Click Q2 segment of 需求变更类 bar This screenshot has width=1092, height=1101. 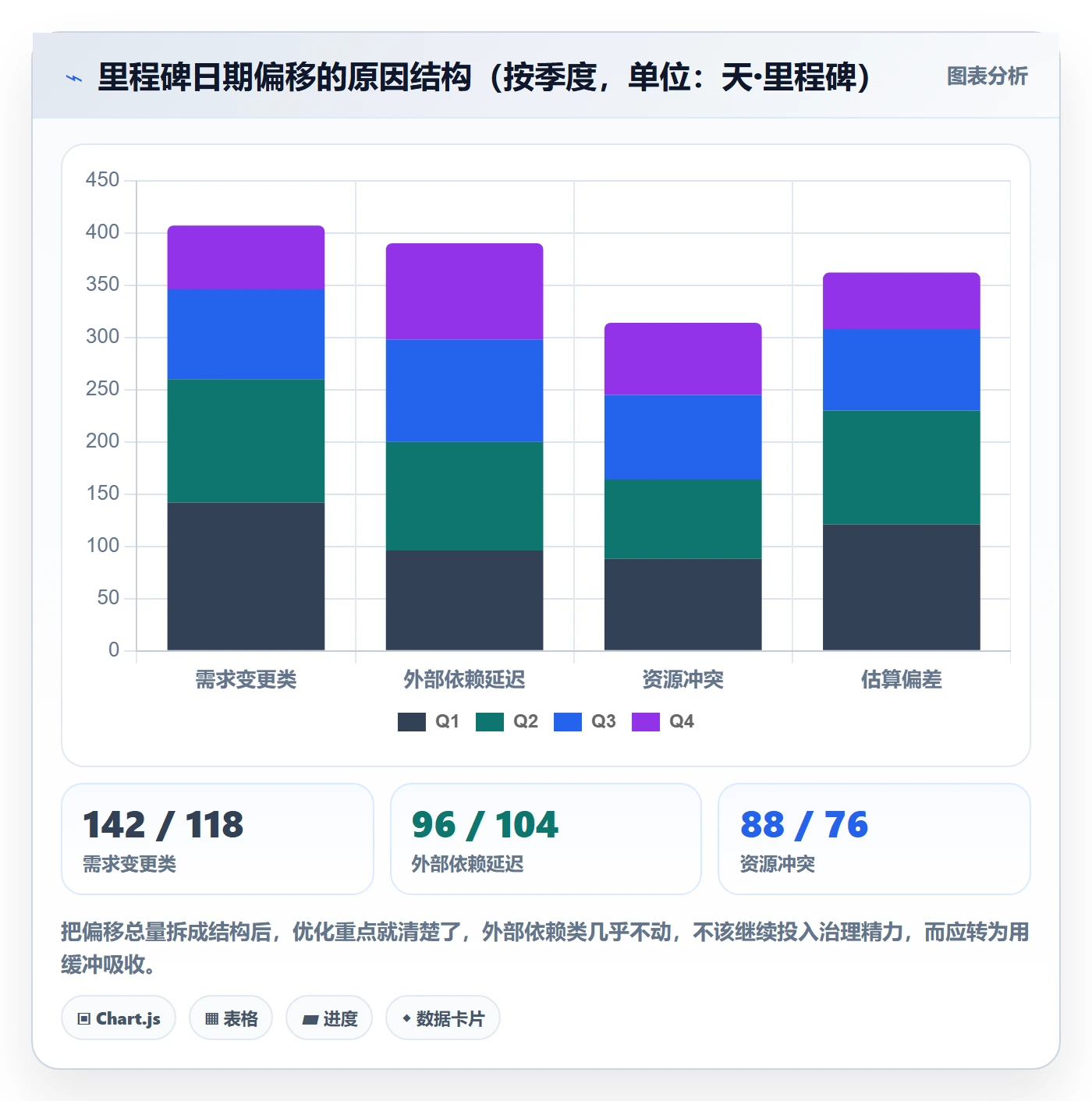pos(246,441)
